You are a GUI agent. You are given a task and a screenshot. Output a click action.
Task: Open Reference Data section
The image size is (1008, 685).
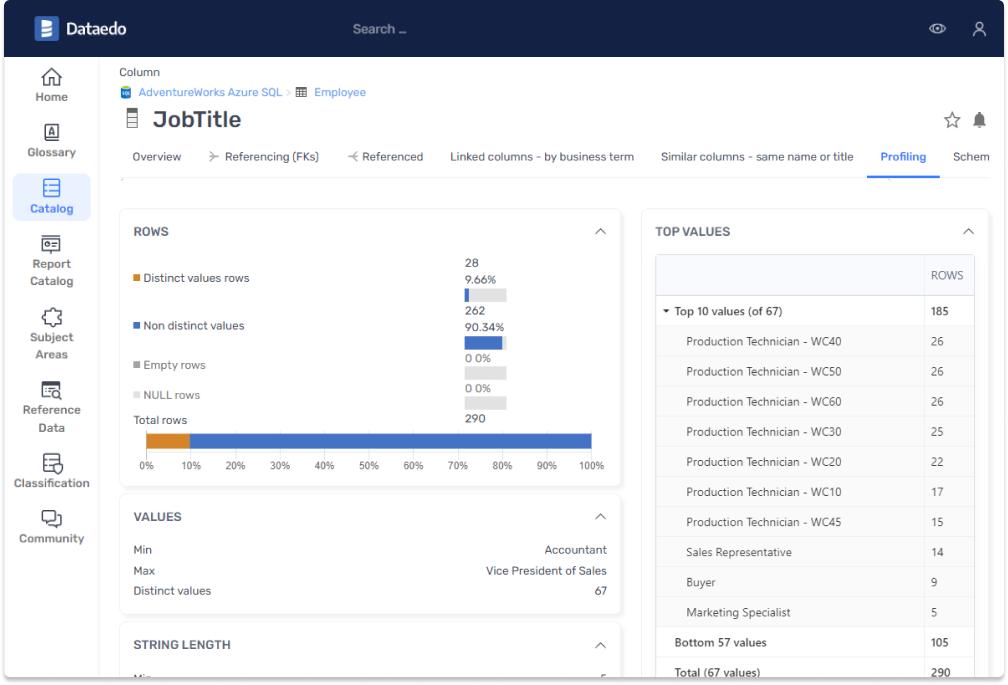click(51, 407)
